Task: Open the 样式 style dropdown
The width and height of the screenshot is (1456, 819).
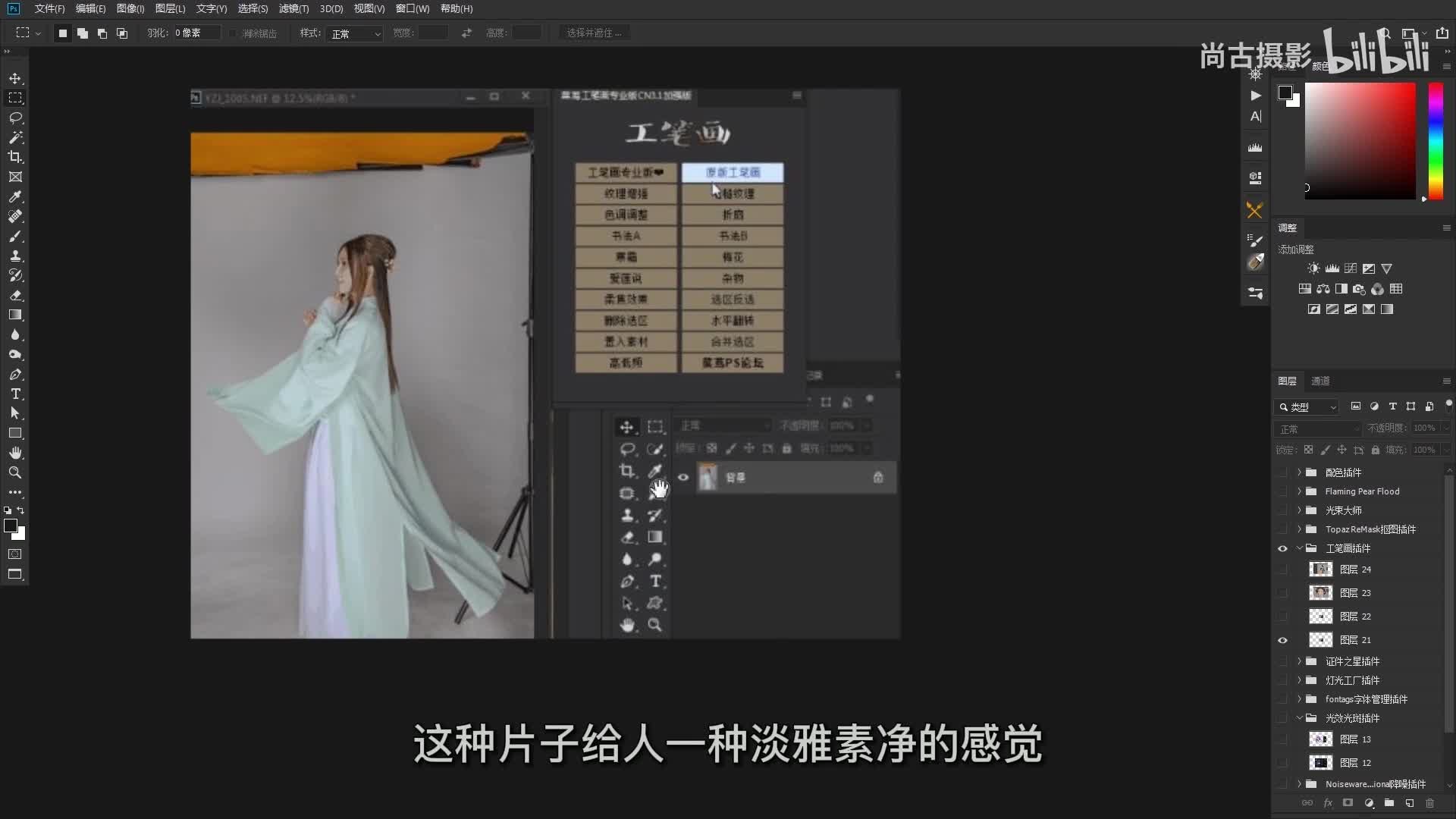Action: [355, 33]
